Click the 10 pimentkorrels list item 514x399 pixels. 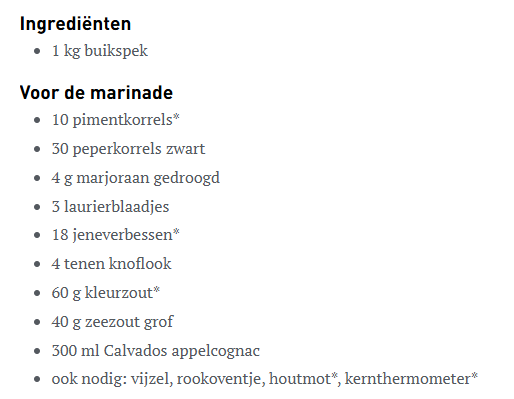[x=116, y=120]
